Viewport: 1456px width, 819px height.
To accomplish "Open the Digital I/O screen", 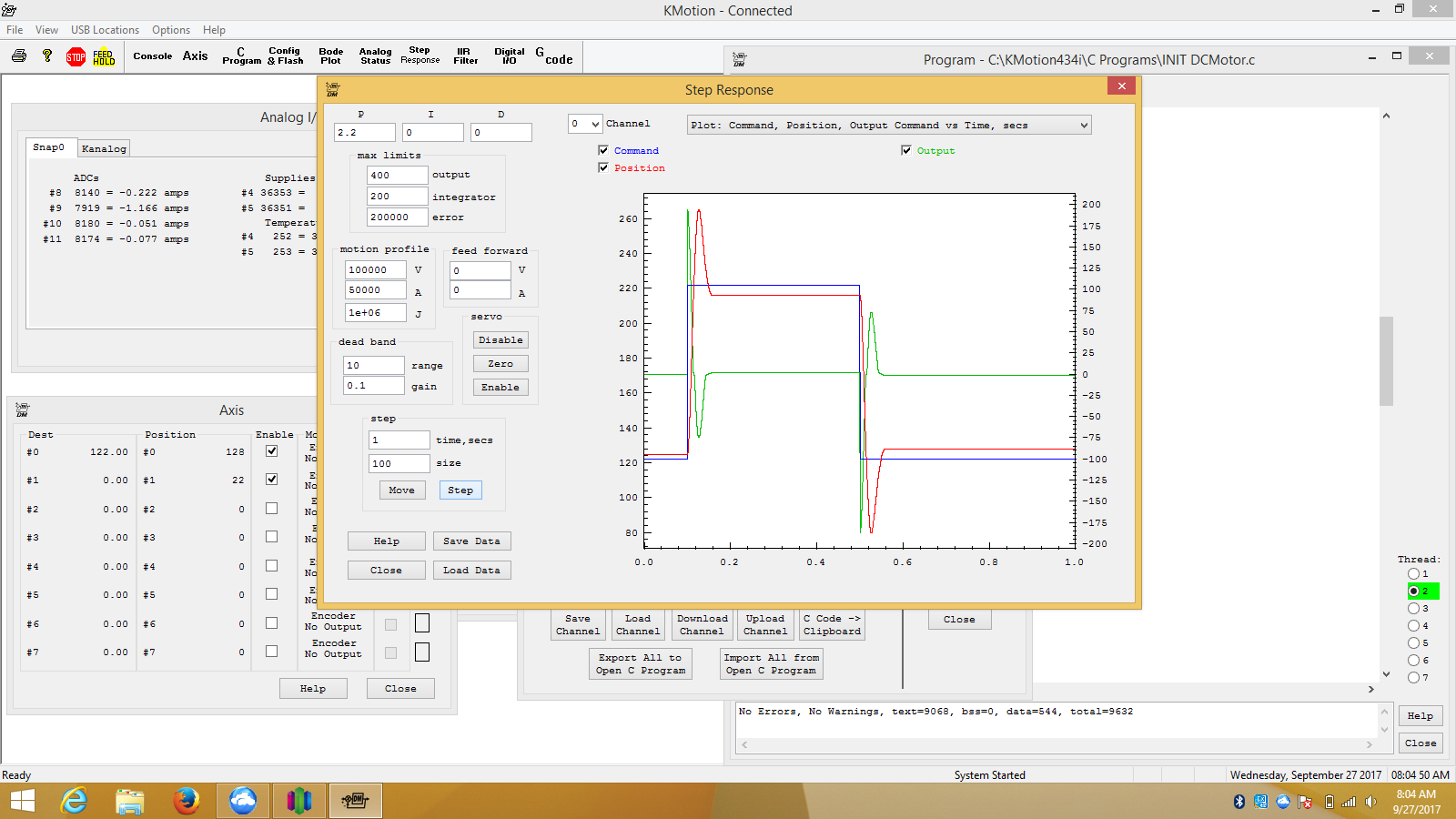I will [509, 56].
